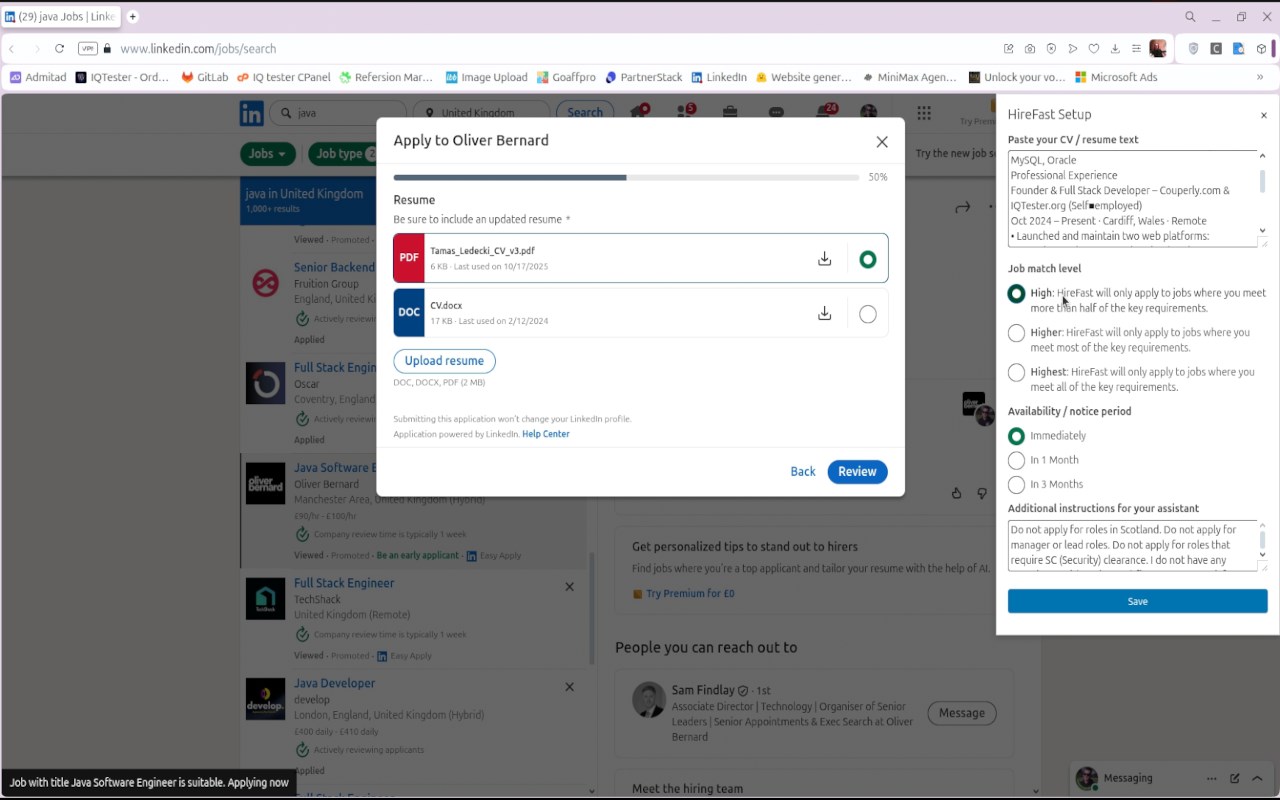The width and height of the screenshot is (1280, 800).
Task: Reload the page with browser refresh icon
Action: point(59,48)
